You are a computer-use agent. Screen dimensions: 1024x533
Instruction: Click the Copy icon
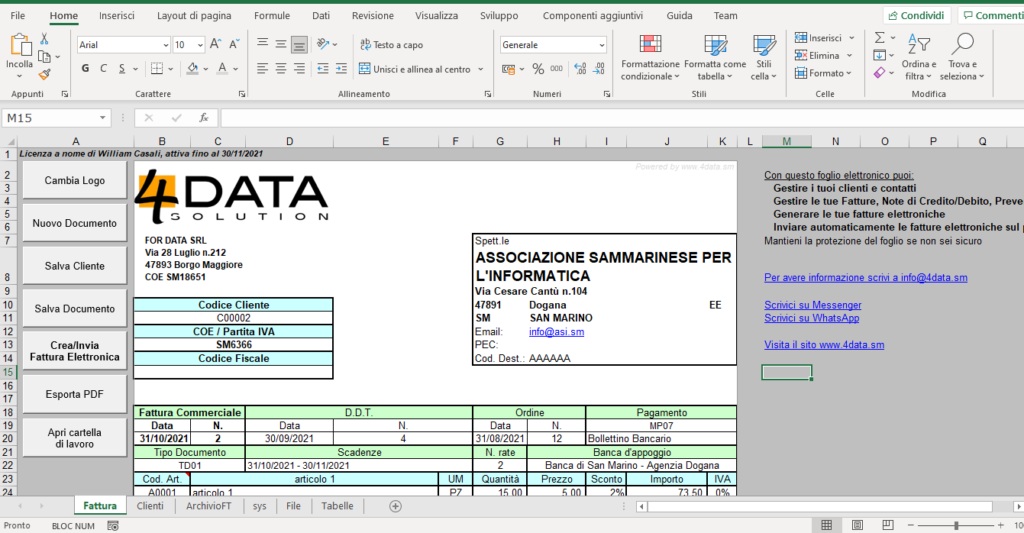coord(44,57)
